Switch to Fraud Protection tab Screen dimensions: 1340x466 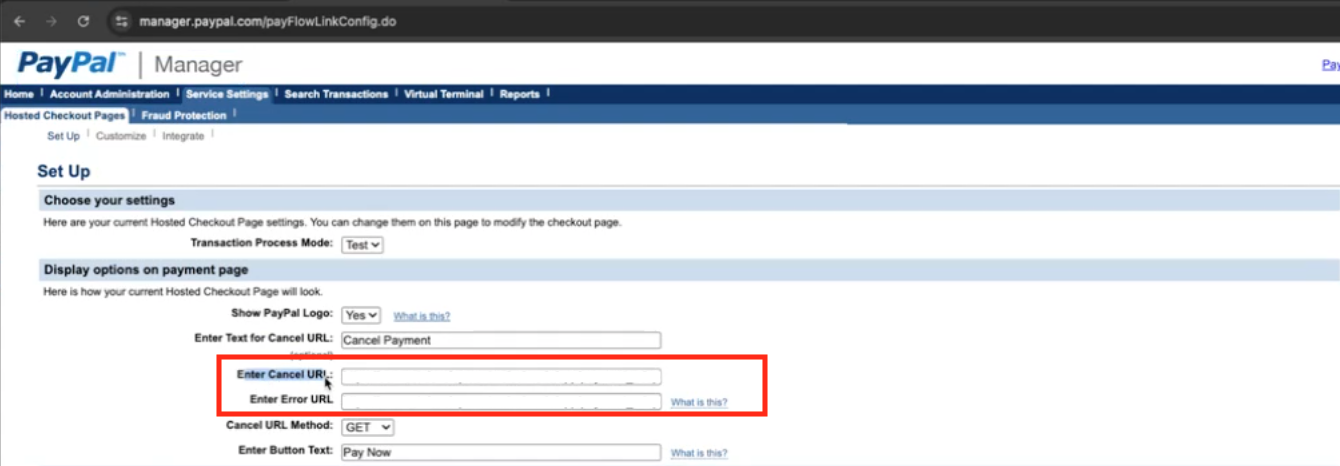[x=184, y=115]
